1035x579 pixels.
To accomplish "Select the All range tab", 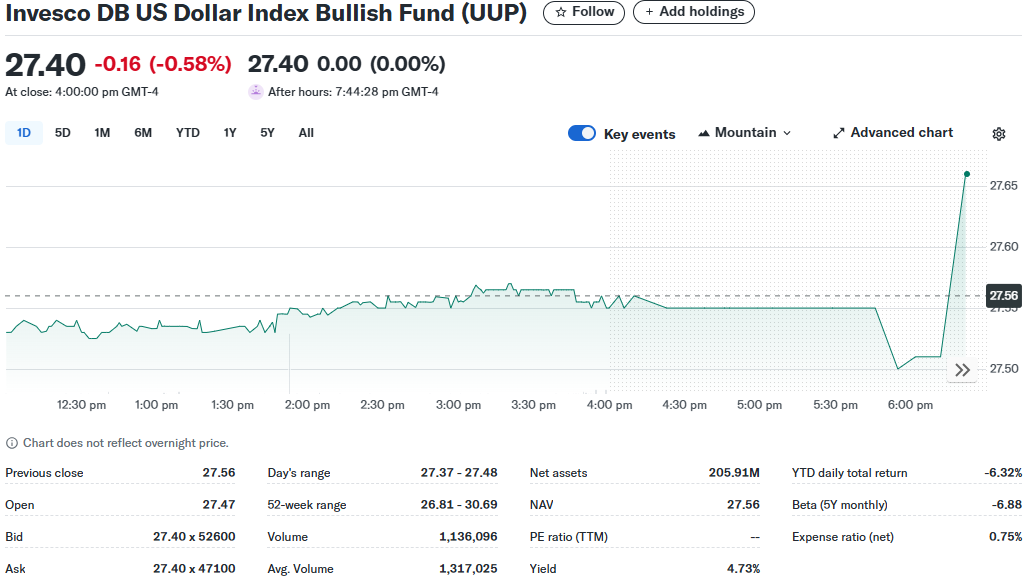I will click(x=306, y=133).
